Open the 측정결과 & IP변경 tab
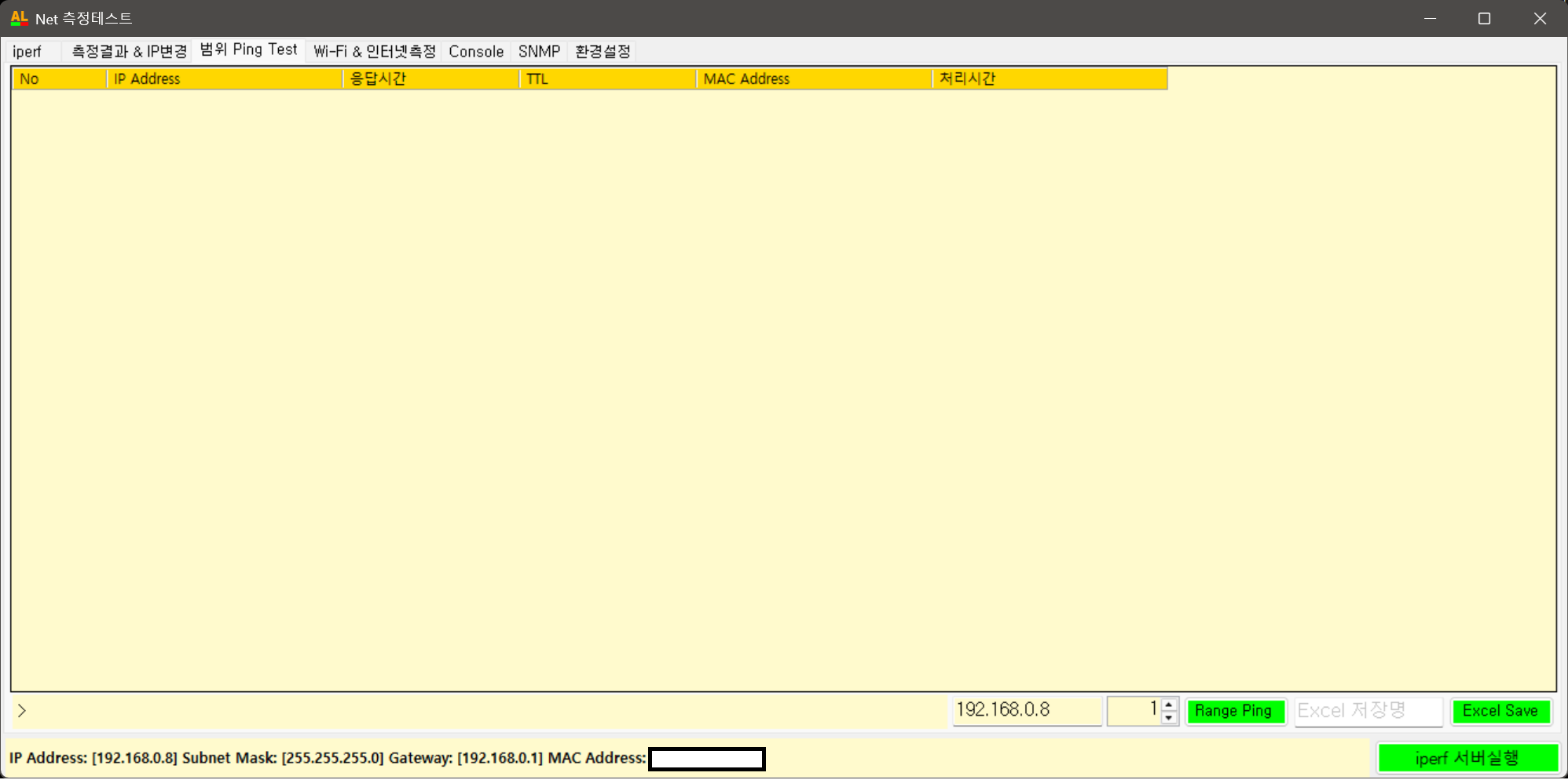The image size is (1568, 780). (129, 52)
